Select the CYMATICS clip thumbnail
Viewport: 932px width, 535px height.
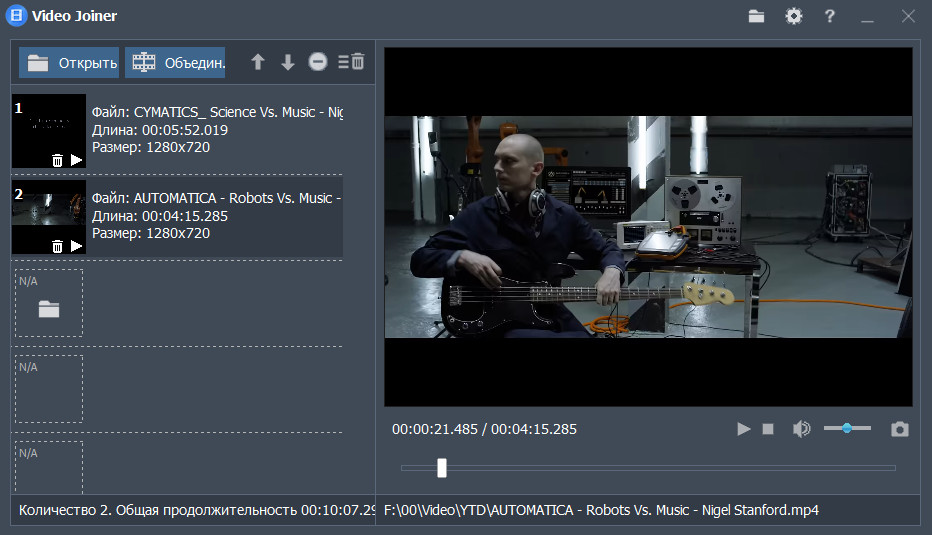point(49,131)
